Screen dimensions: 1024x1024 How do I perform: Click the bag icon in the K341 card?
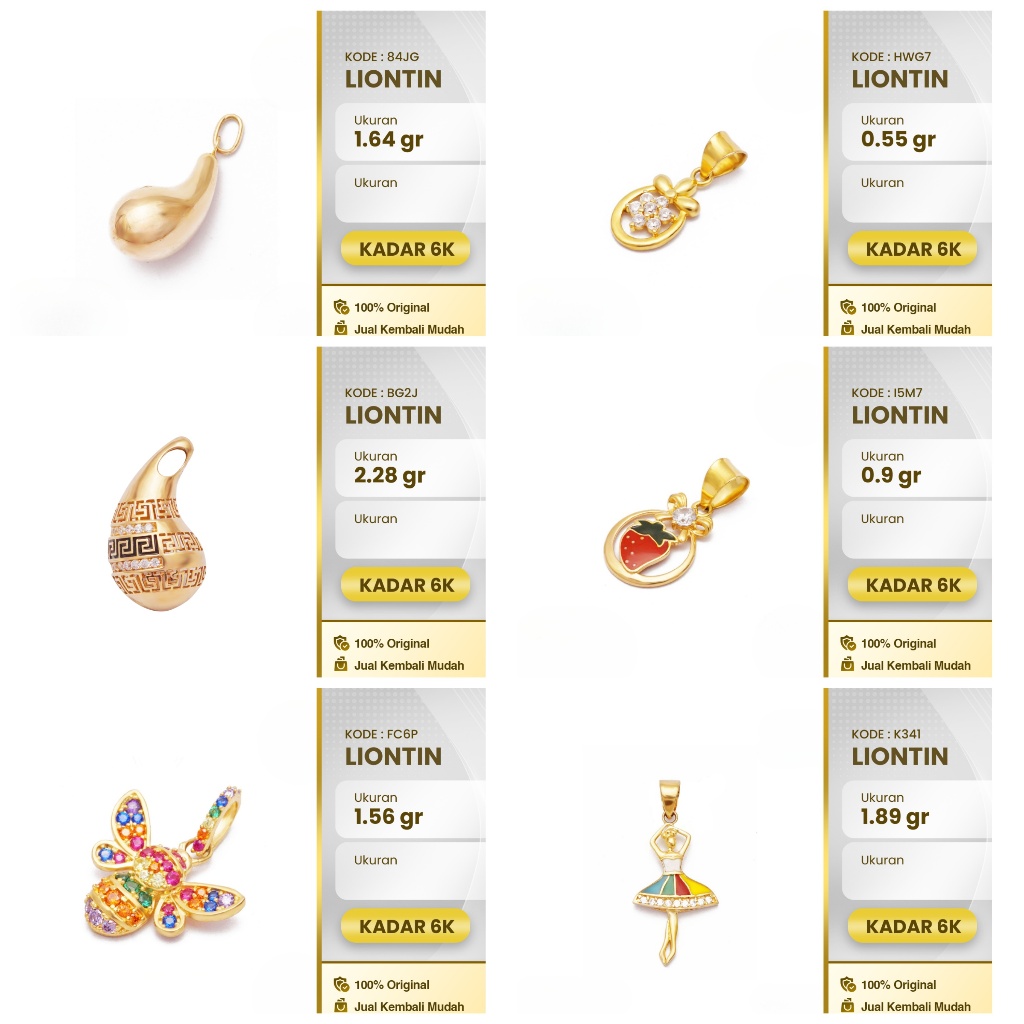click(x=848, y=1006)
